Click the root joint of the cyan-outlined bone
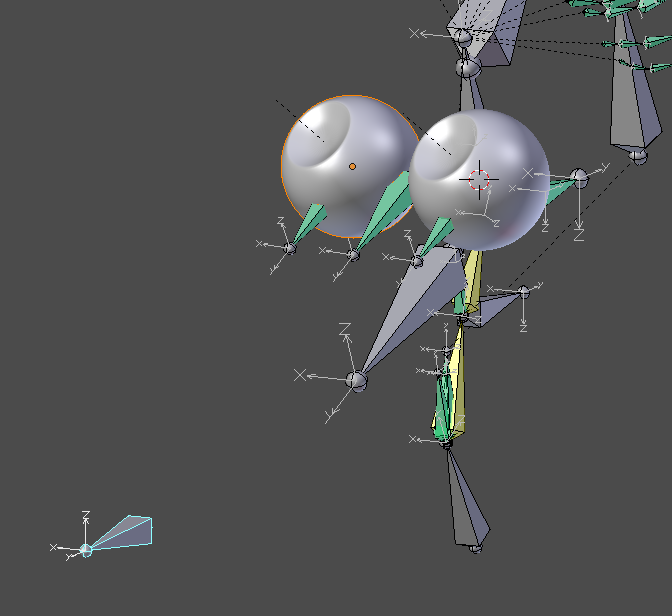 point(86,550)
